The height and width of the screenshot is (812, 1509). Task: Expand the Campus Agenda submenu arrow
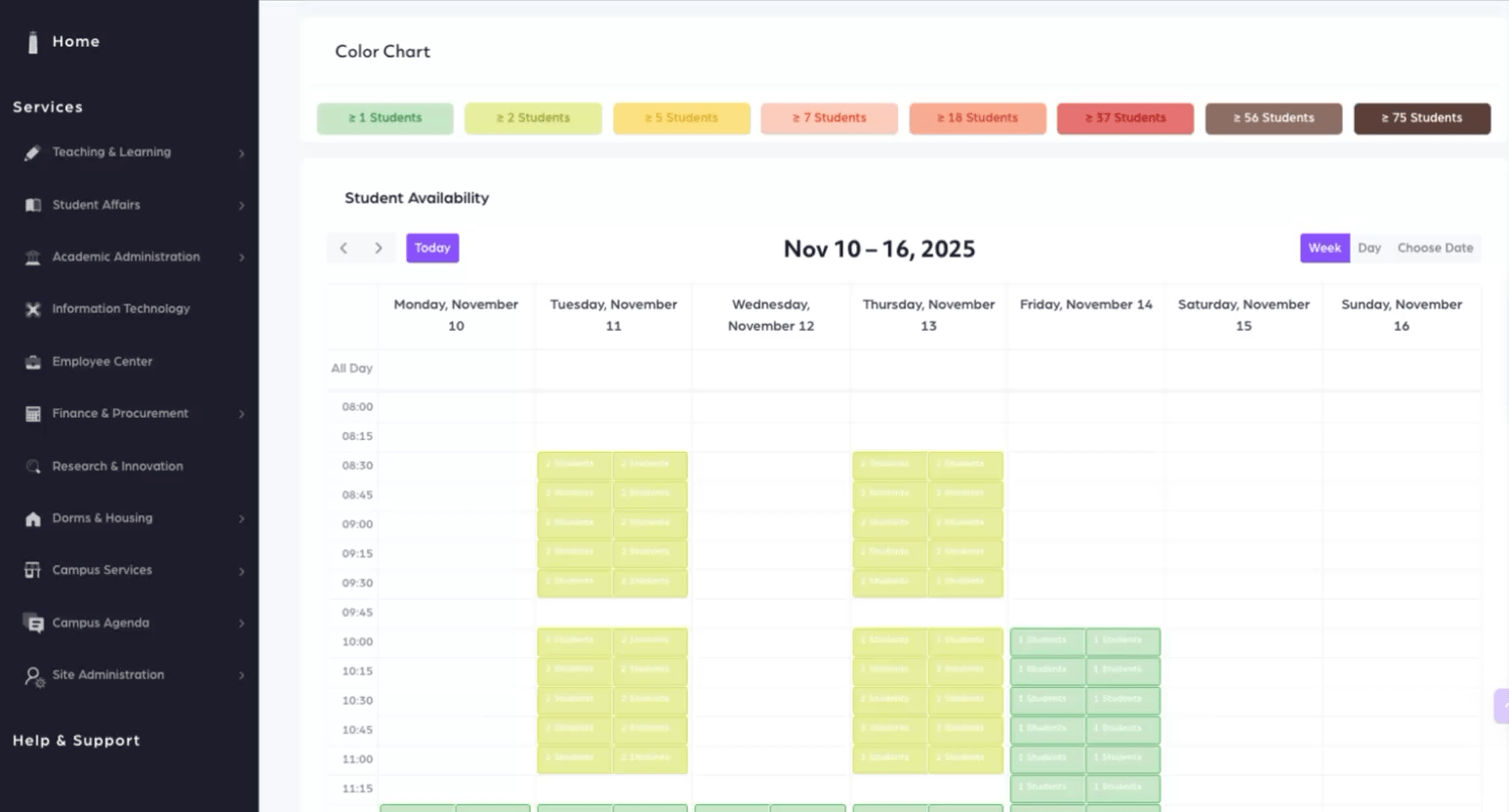[241, 624]
